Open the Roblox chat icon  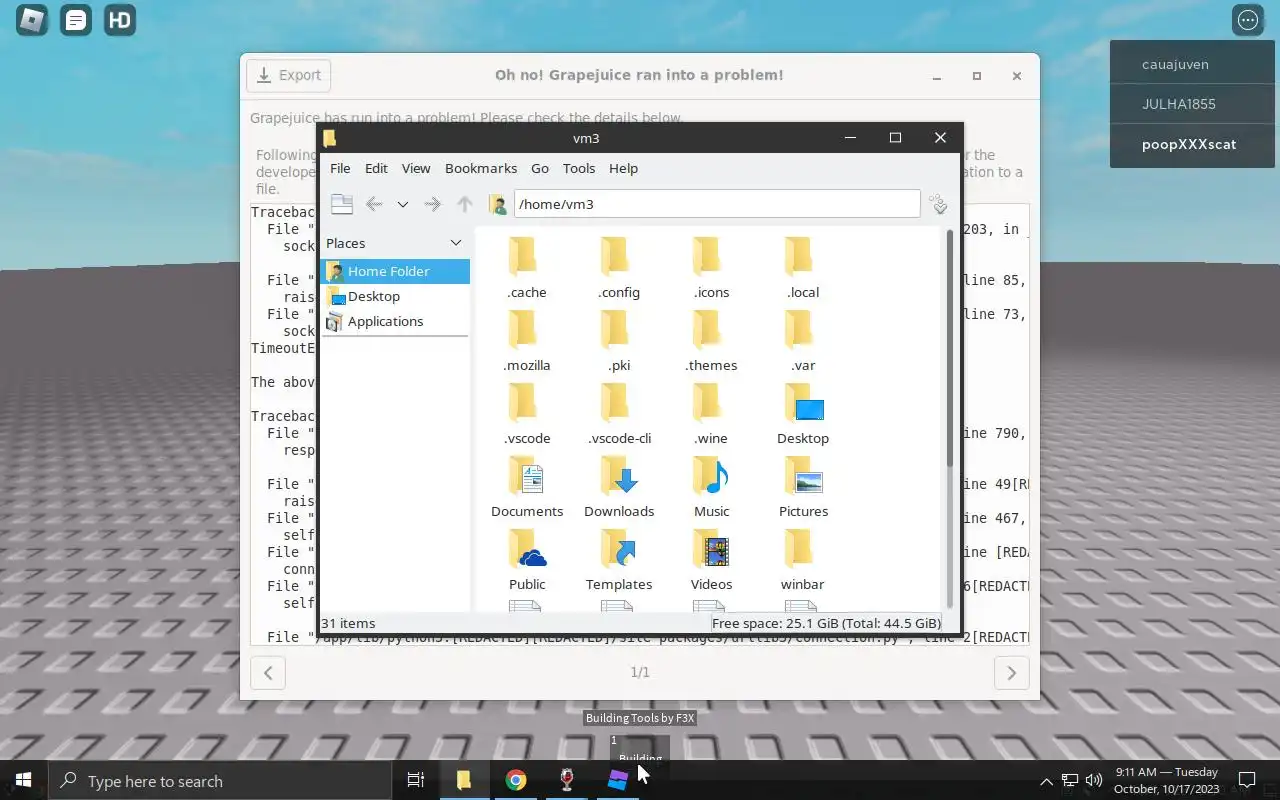pyautogui.click(x=75, y=20)
